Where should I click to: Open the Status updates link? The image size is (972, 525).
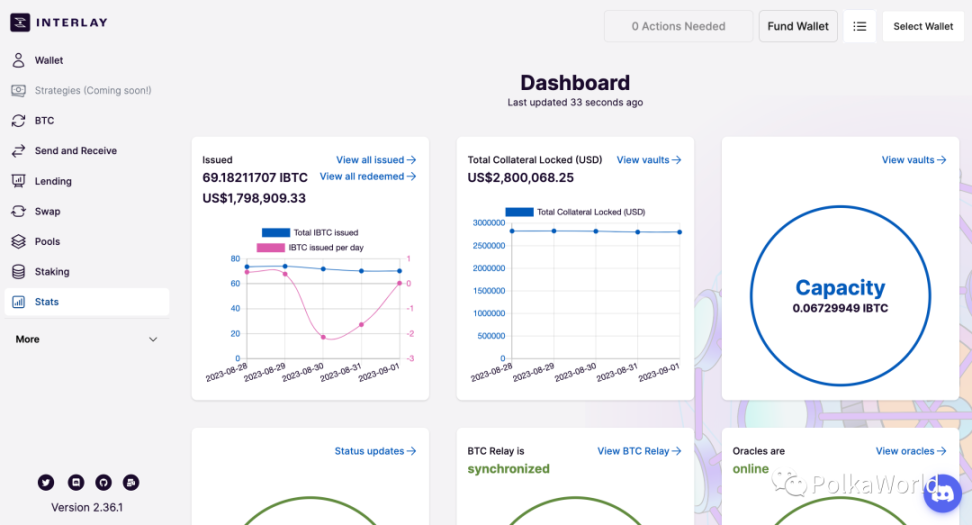(375, 451)
